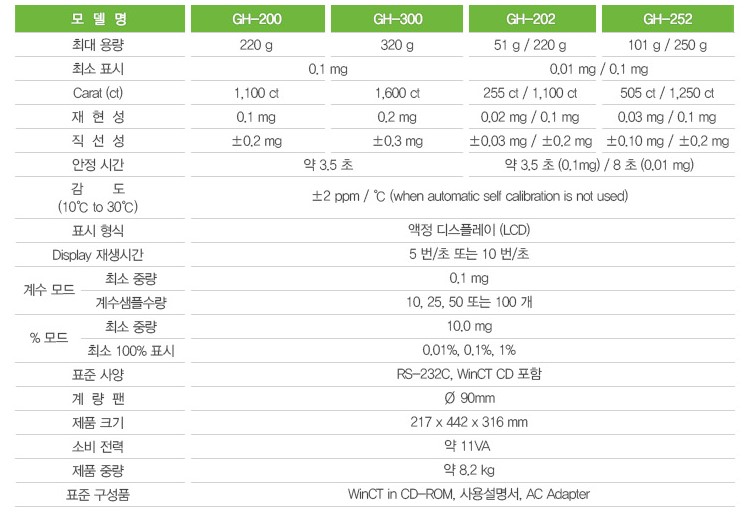Viewport: 749px width, 512px height.
Task: Select the RS-232C, WinCT CD 포함 cell
Action: pos(469,374)
